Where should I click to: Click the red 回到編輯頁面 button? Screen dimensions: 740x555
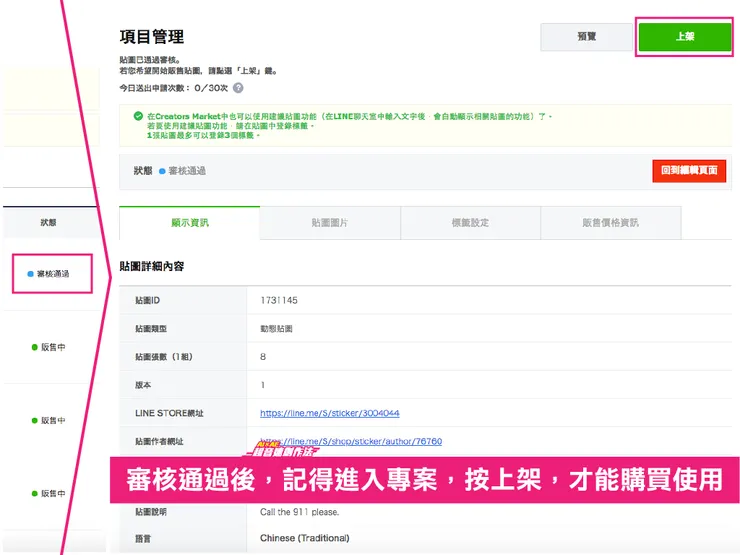(x=689, y=170)
